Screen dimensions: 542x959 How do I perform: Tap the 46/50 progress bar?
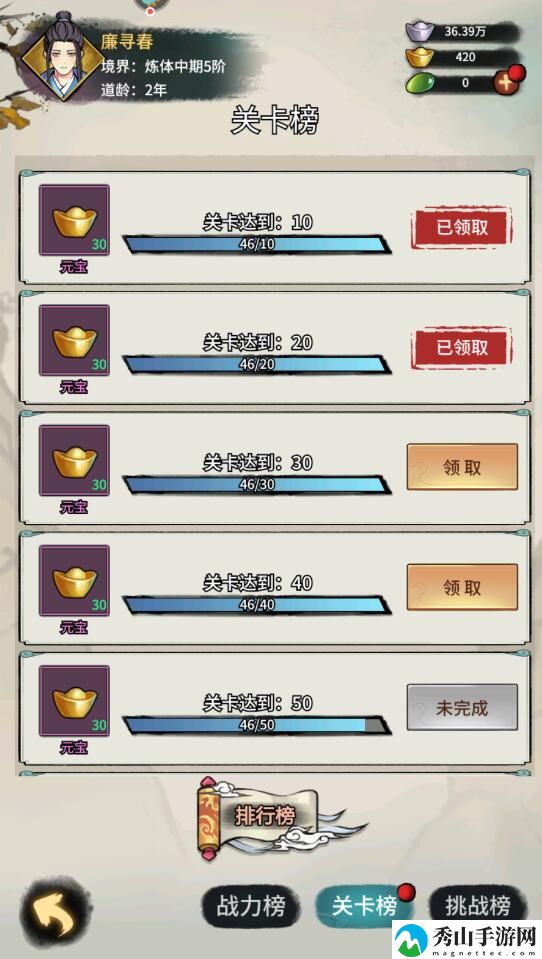[x=257, y=725]
